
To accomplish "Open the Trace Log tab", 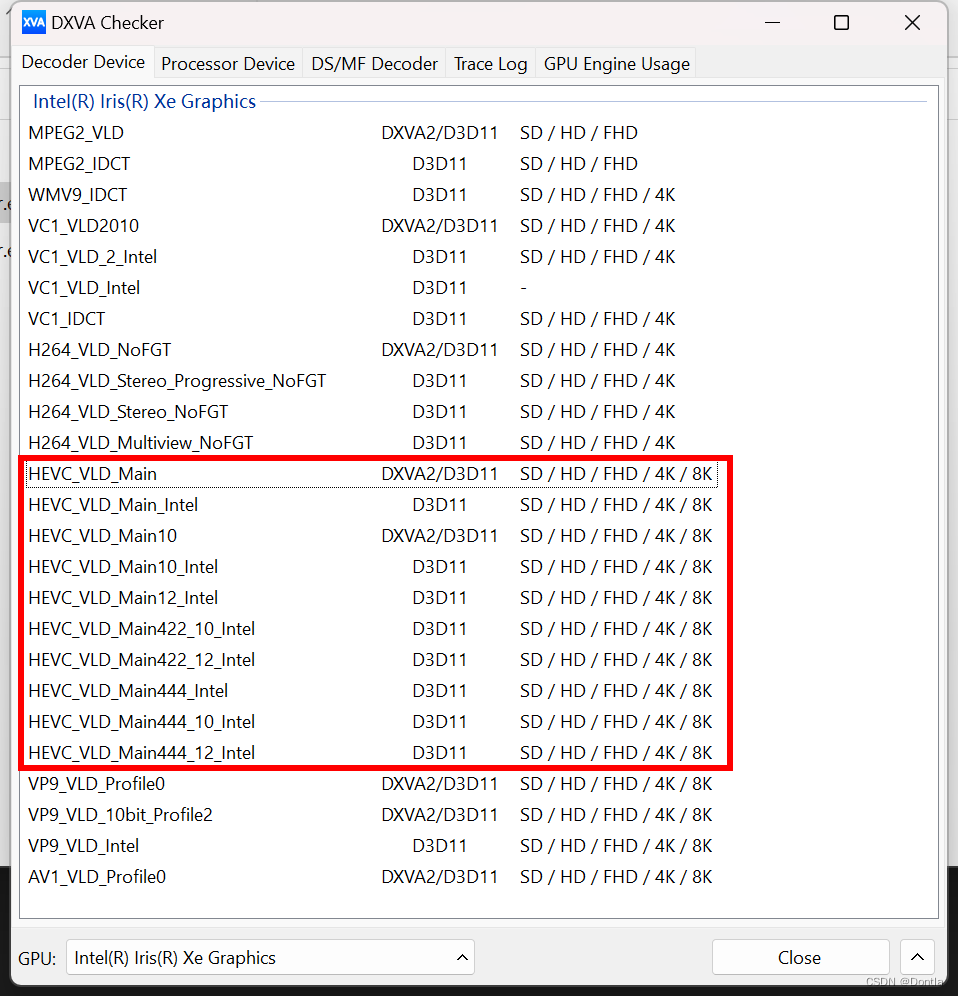I will [x=490, y=64].
